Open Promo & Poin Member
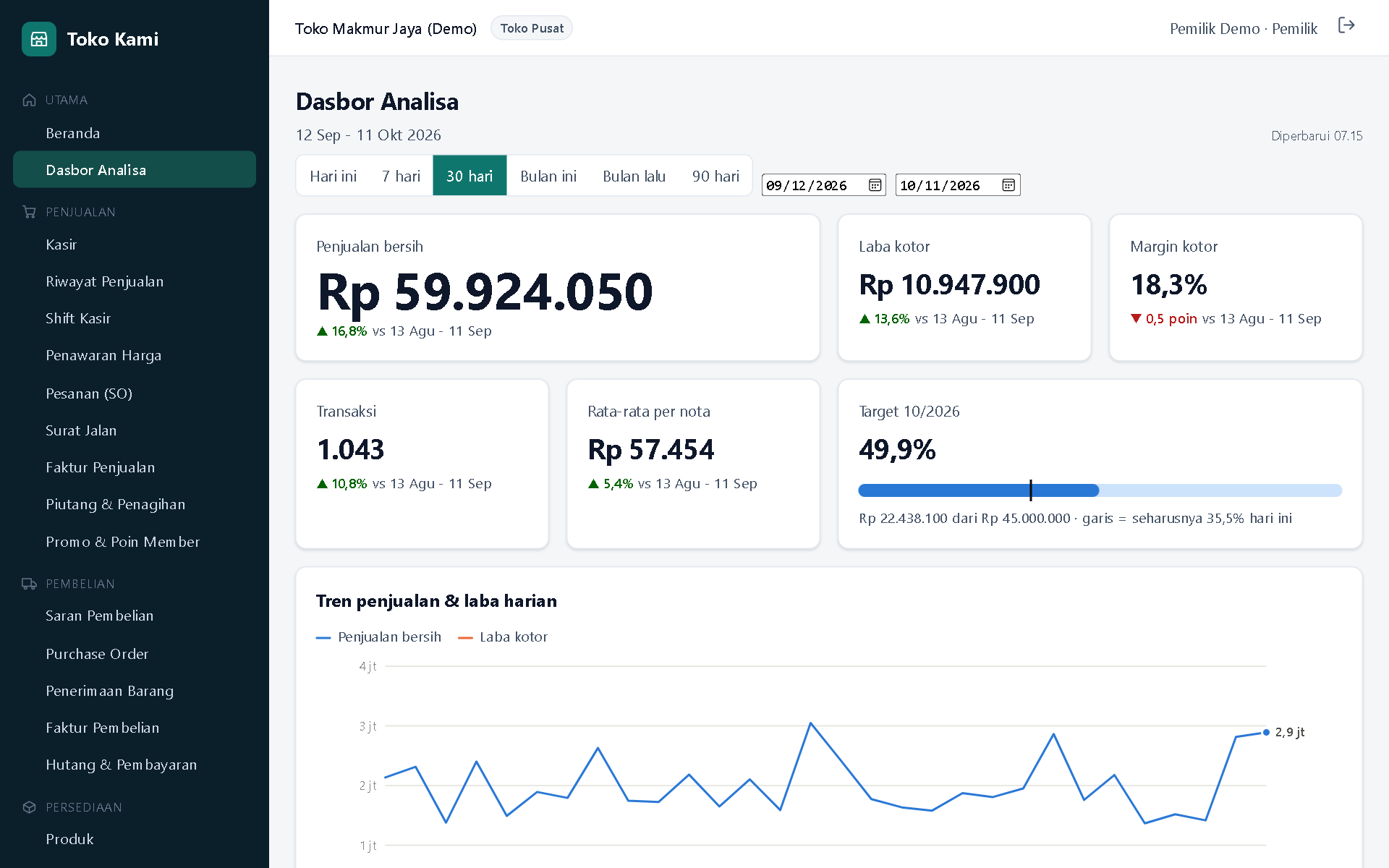Image resolution: width=1389 pixels, height=868 pixels. point(135,542)
